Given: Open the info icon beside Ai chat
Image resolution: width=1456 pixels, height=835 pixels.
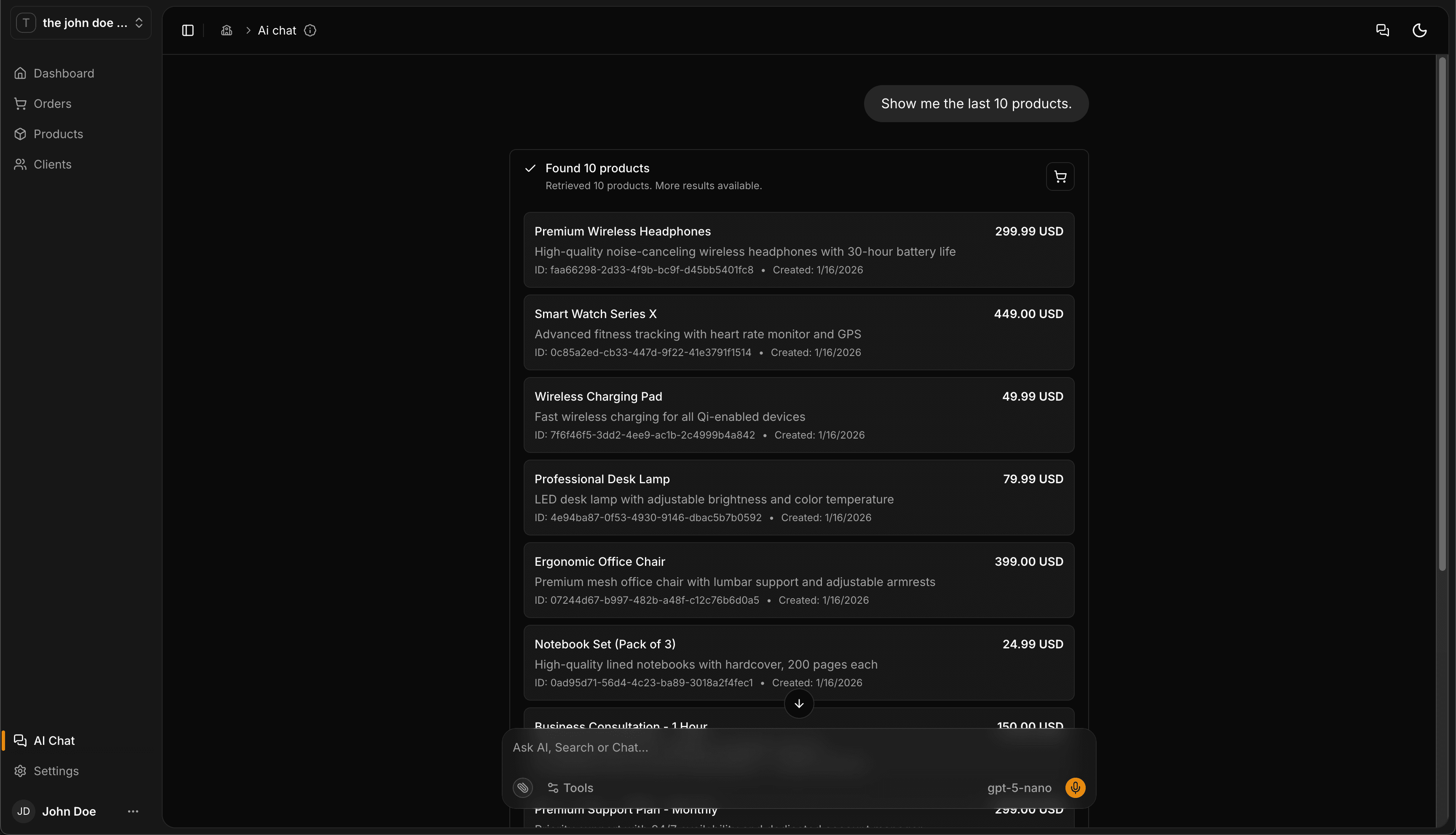Looking at the screenshot, I should (310, 30).
